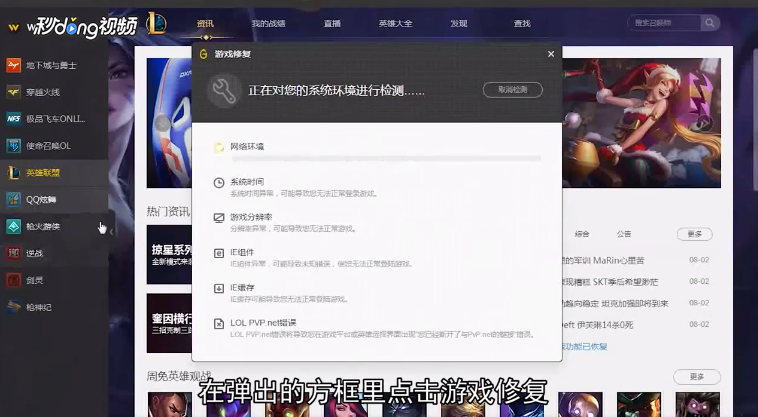Viewport: 758px width, 417px height.
Task: Open 枪神纪 game icon
Action: [x=14, y=307]
